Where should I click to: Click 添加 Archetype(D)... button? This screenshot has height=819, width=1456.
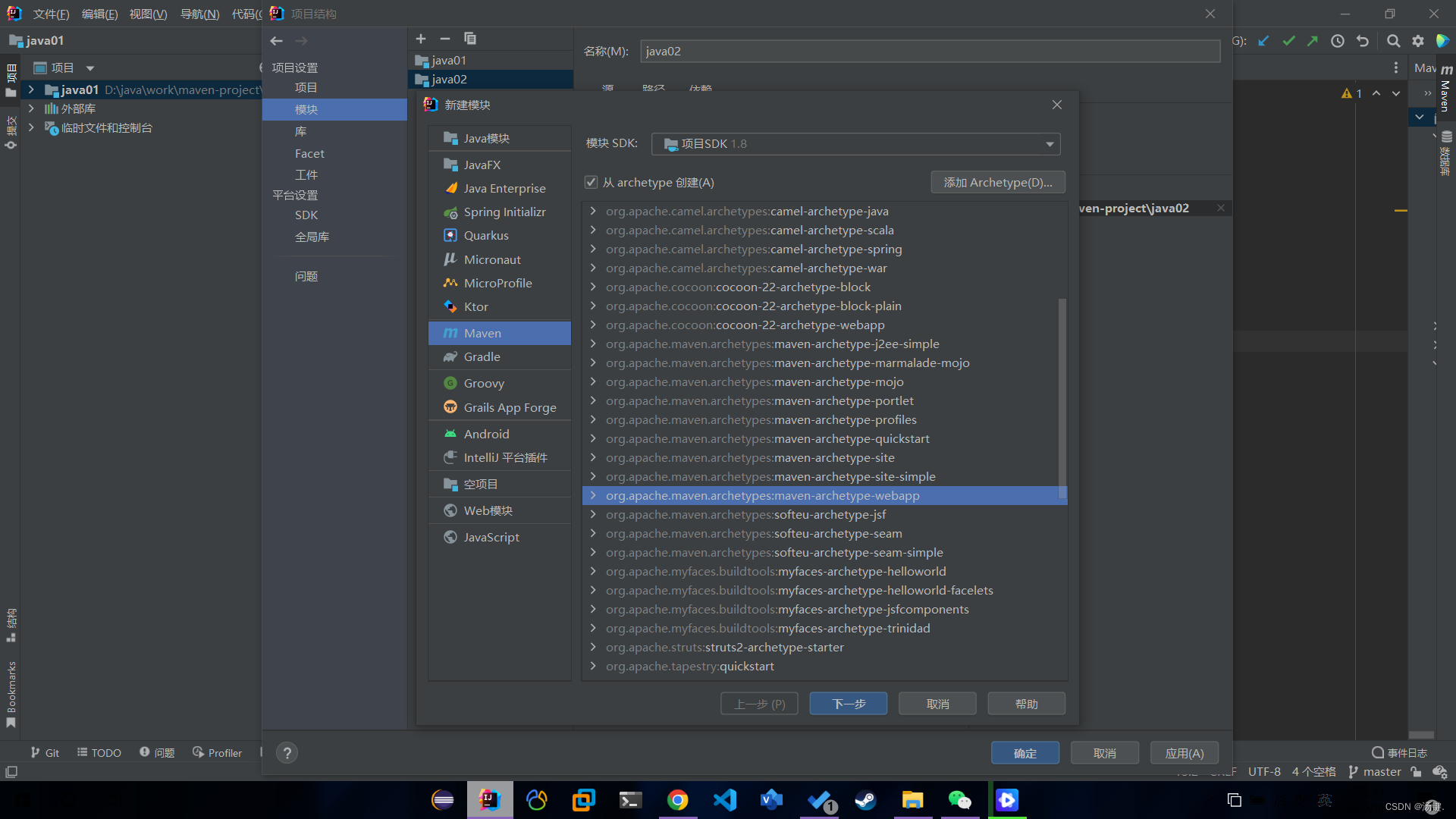click(997, 182)
